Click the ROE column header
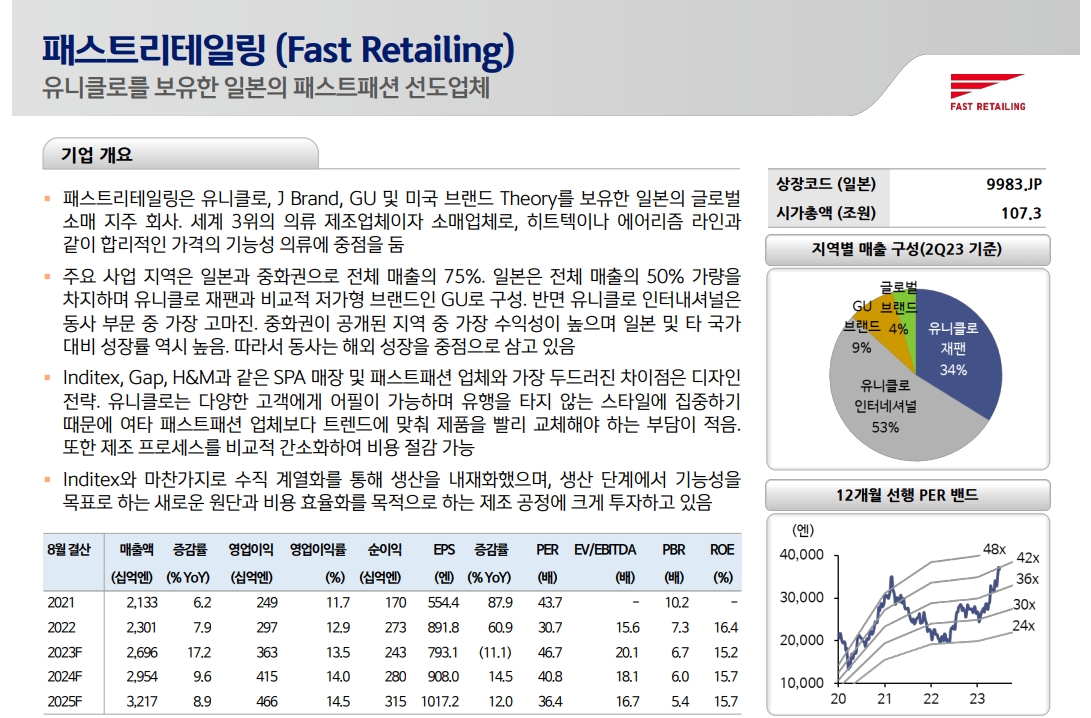 coord(722,550)
